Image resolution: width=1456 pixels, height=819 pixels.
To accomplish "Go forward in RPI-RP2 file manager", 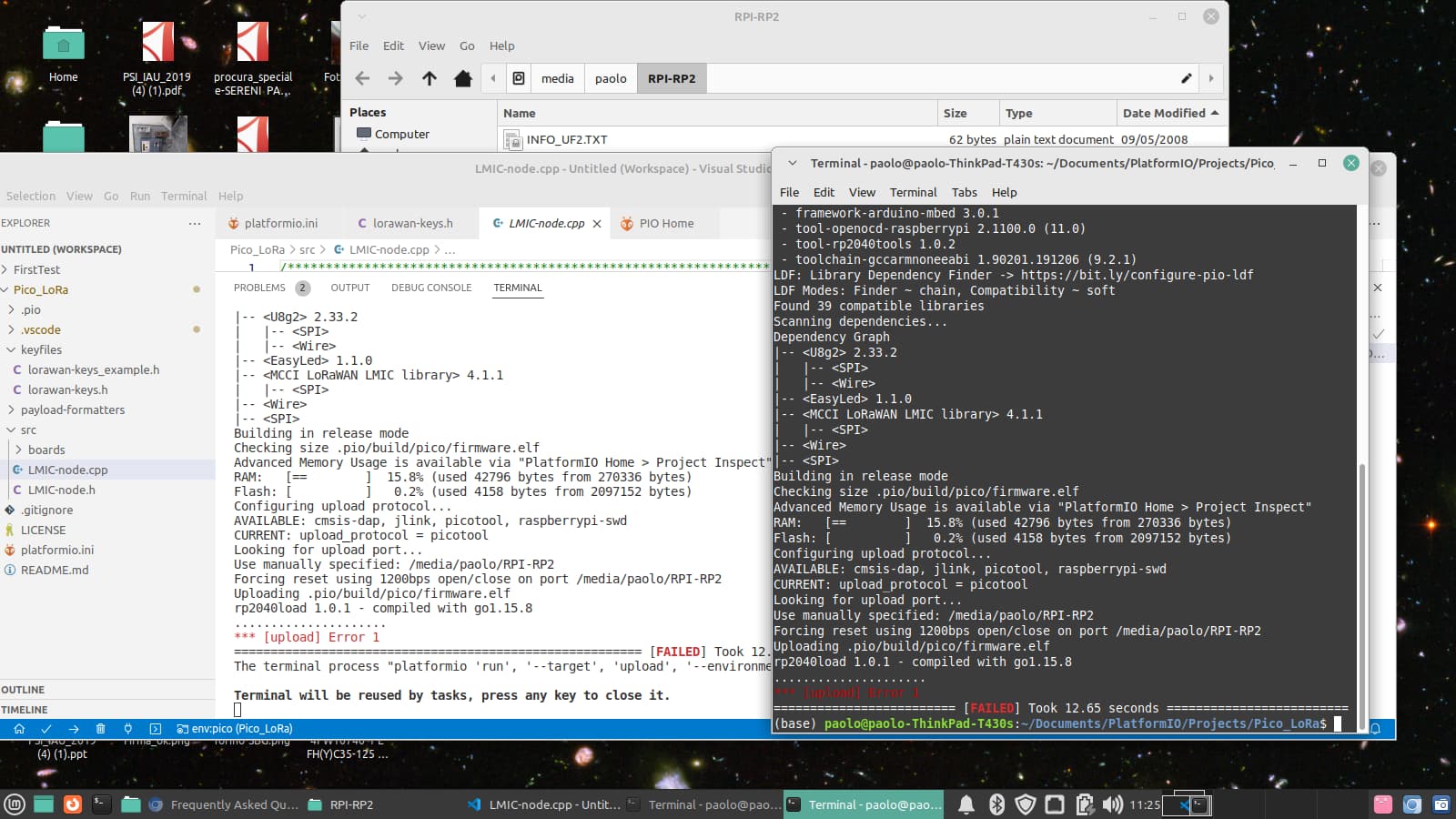I will click(x=395, y=78).
